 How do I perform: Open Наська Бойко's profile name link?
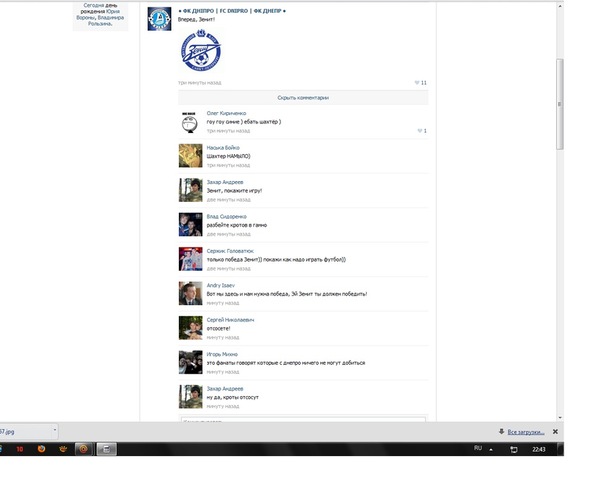[223, 147]
